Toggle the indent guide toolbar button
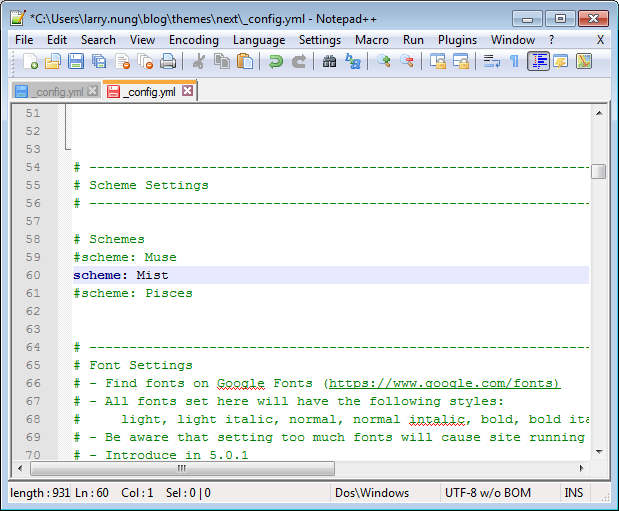This screenshot has width=619, height=511. 538,62
